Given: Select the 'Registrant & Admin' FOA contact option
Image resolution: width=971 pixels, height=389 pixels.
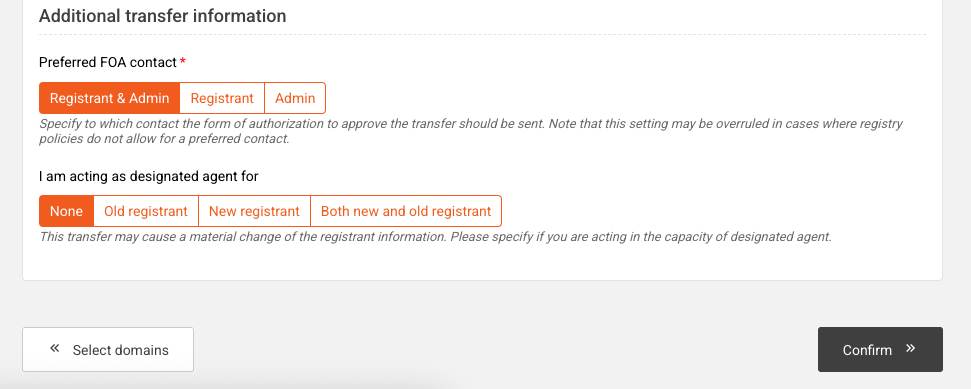Looking at the screenshot, I should coord(109,98).
